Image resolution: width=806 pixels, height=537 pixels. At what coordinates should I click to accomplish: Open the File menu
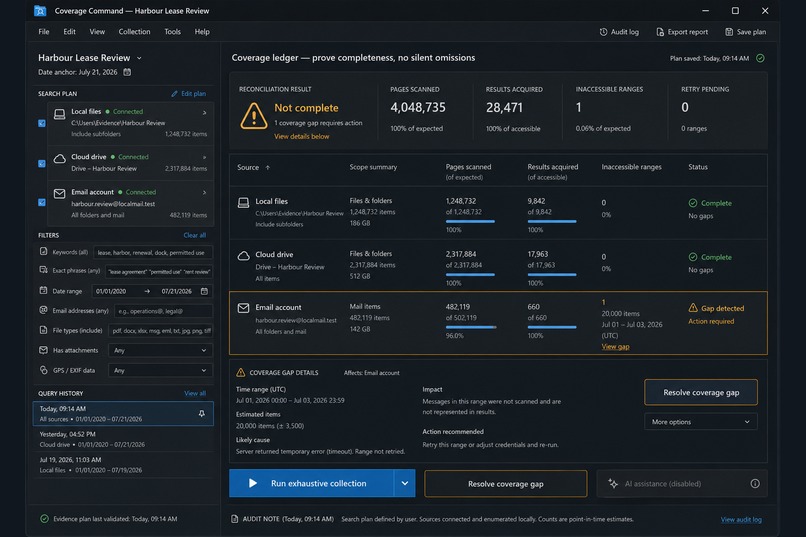pyautogui.click(x=44, y=32)
